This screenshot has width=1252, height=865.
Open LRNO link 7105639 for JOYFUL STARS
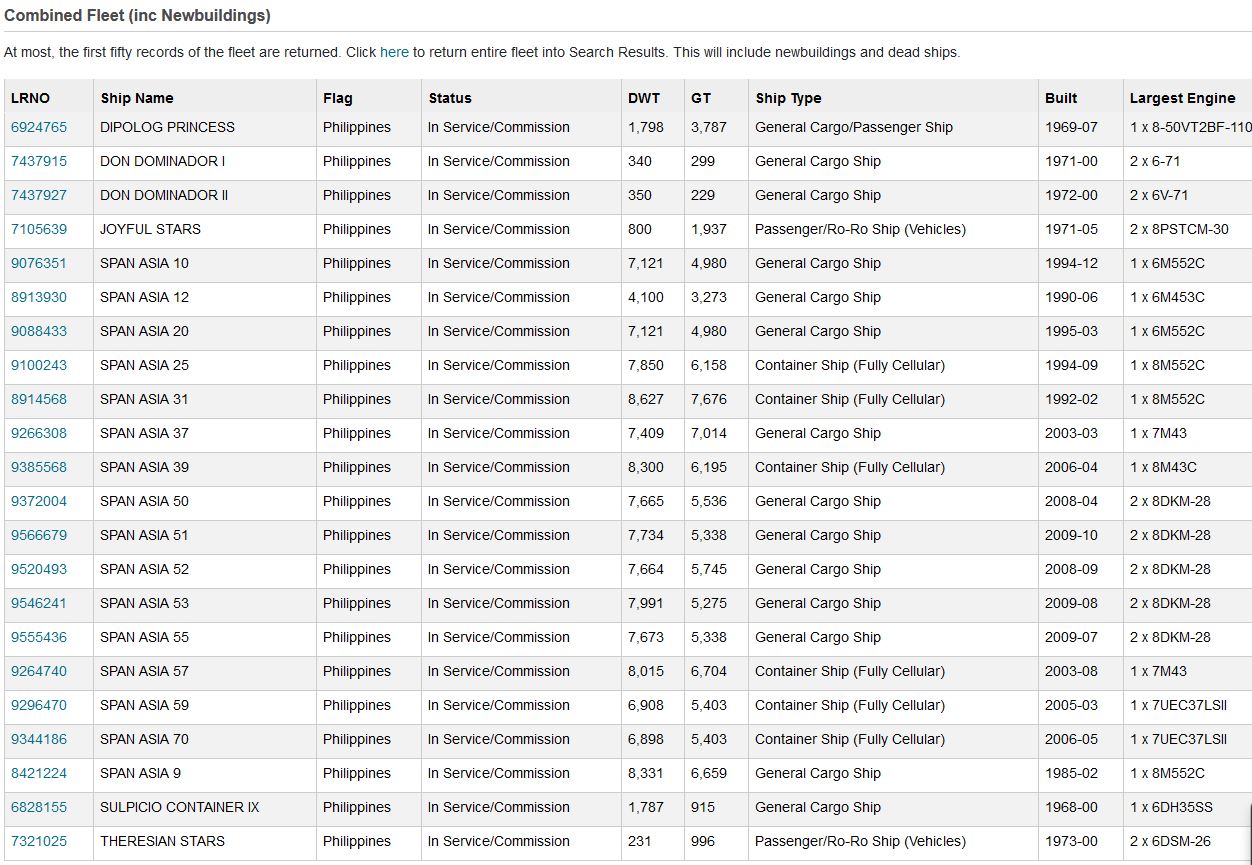(x=39, y=229)
